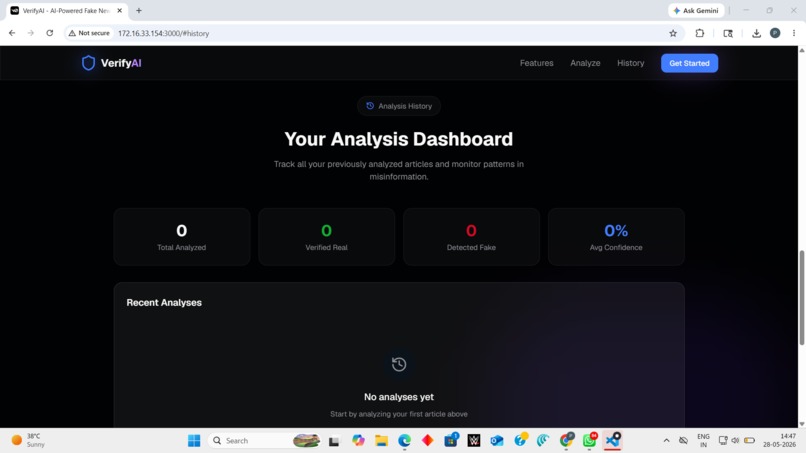Open the weather widget showing 38°C Sunny
This screenshot has width=806, height=453.
(28, 441)
